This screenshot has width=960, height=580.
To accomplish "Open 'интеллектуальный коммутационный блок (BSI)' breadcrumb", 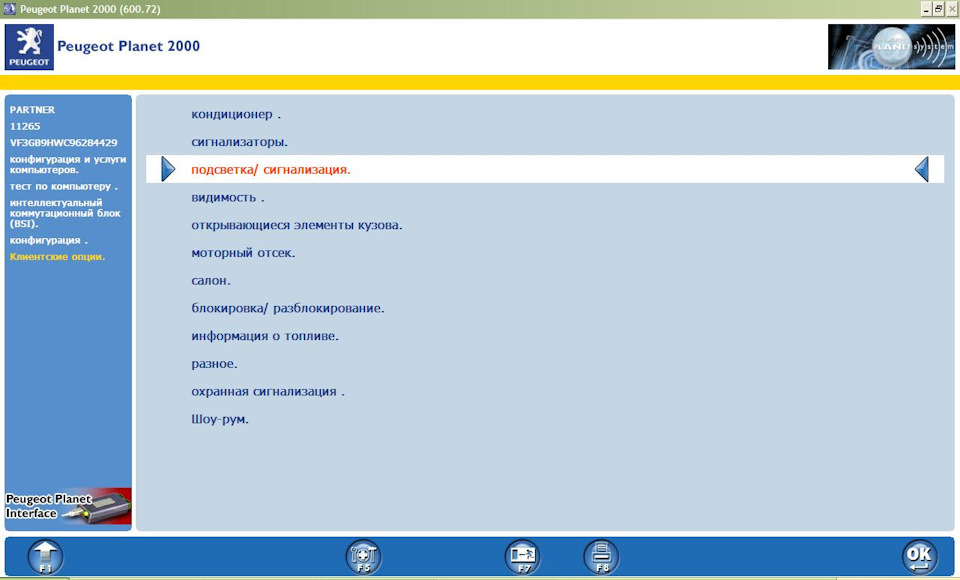I will (x=65, y=213).
